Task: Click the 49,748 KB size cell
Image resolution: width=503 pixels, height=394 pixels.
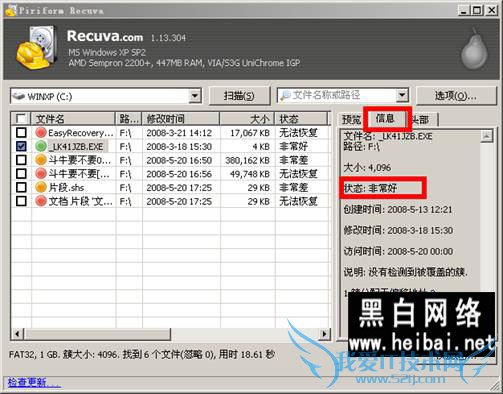Action: [250, 174]
